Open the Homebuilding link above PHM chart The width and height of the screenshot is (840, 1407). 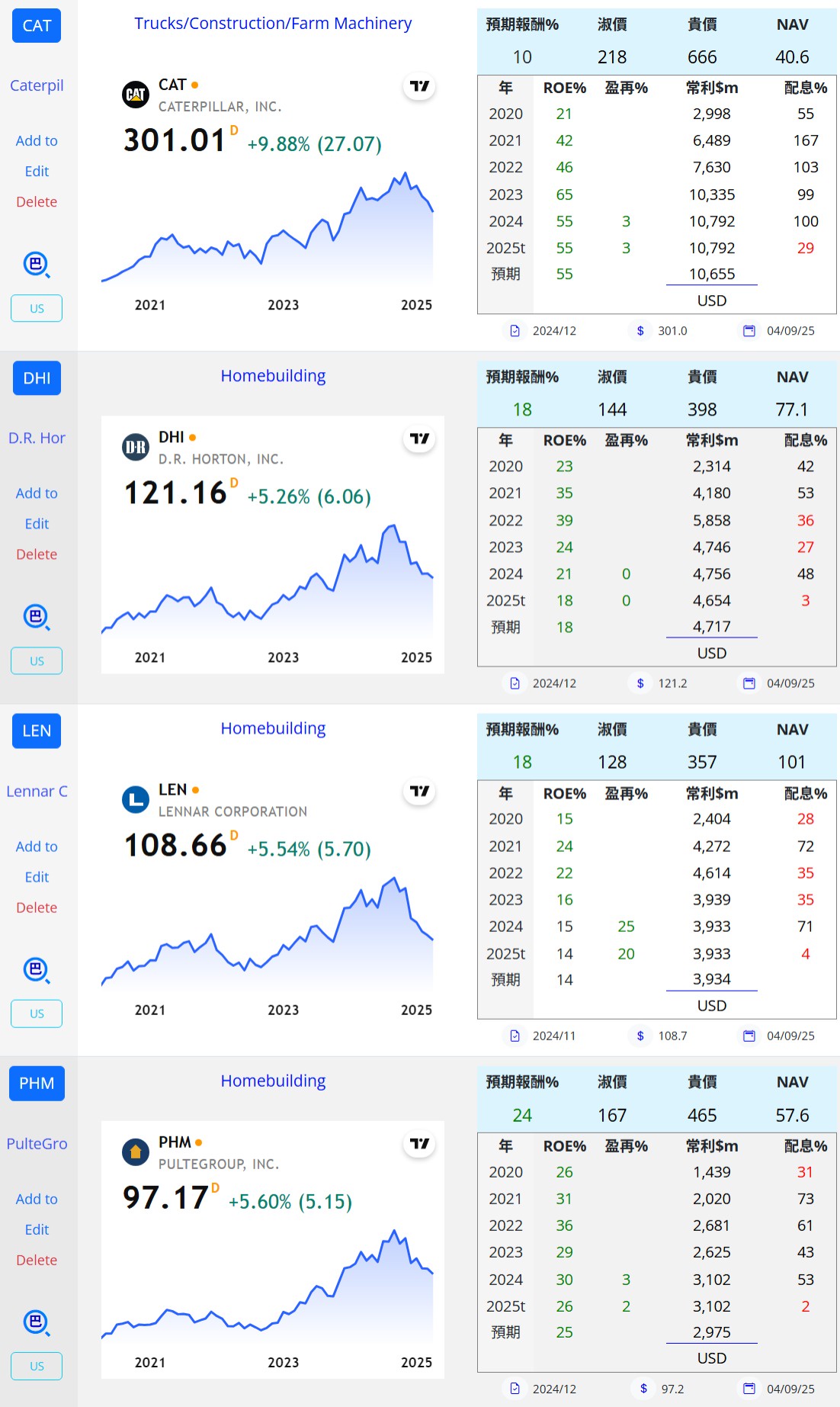tap(273, 1081)
